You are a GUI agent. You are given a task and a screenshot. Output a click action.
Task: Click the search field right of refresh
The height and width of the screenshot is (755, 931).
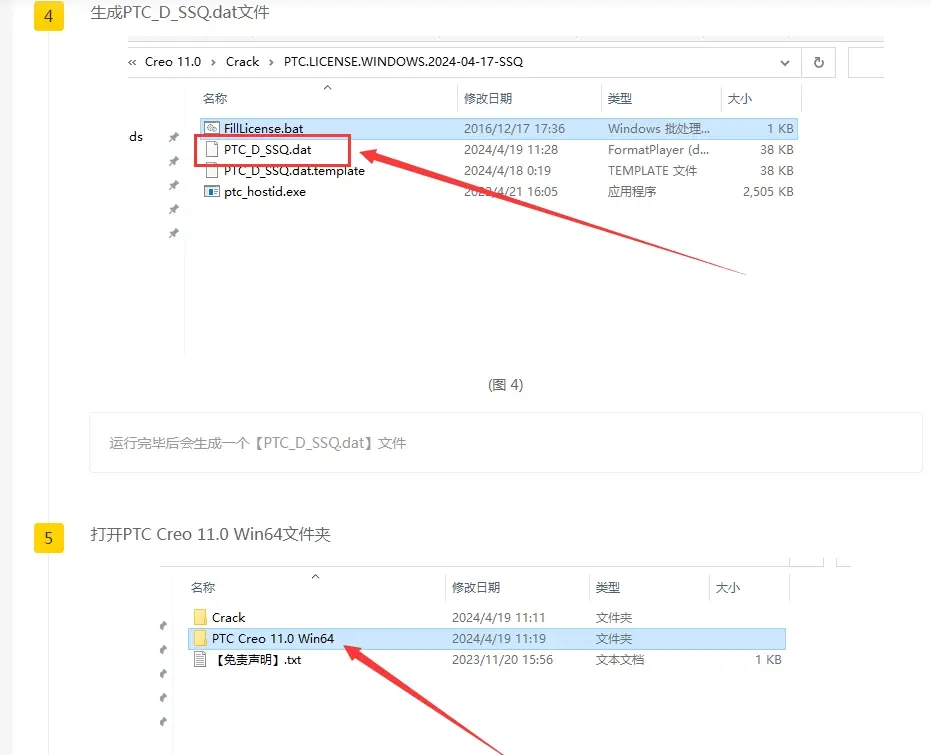coord(866,62)
